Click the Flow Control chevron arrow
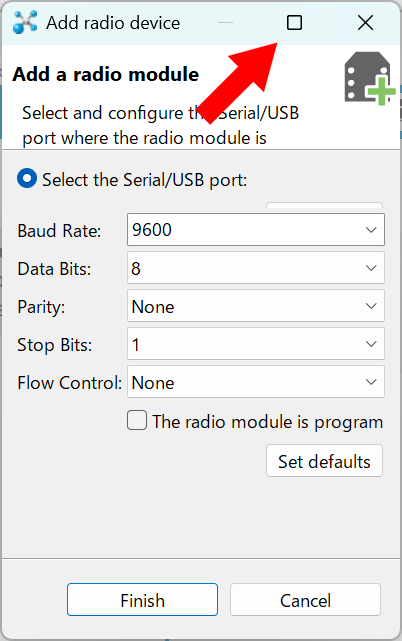 tap(371, 382)
